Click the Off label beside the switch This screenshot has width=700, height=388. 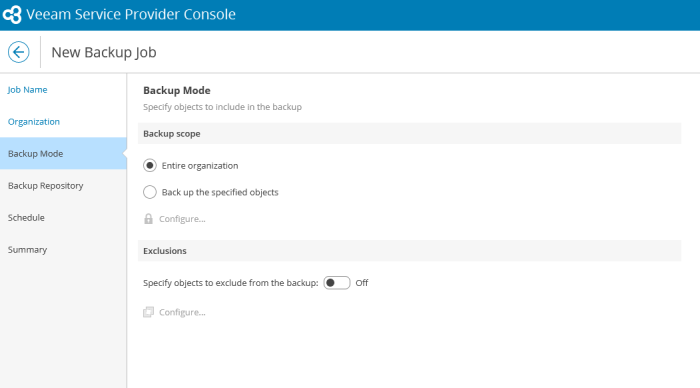click(x=362, y=283)
